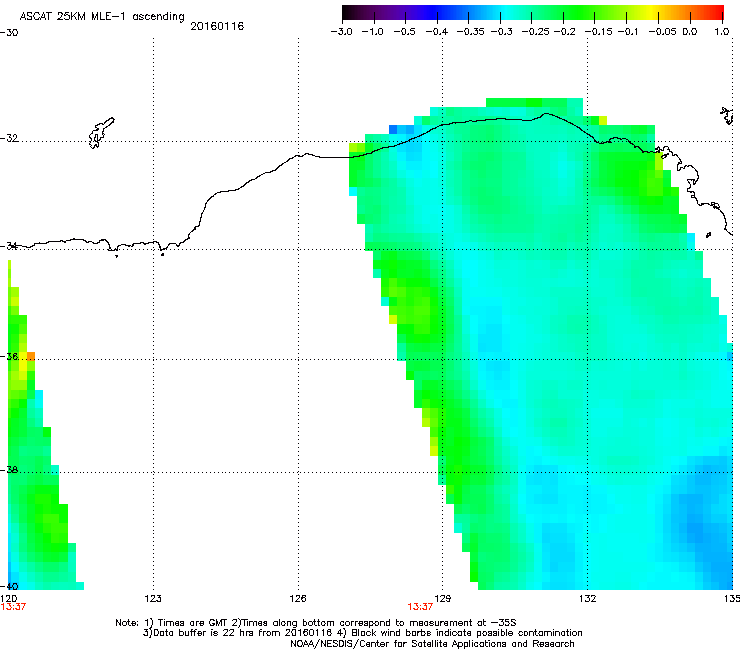Click the NOAA/NESDIS credit line
The width and height of the screenshot is (740, 650).
pyautogui.click(x=432, y=644)
